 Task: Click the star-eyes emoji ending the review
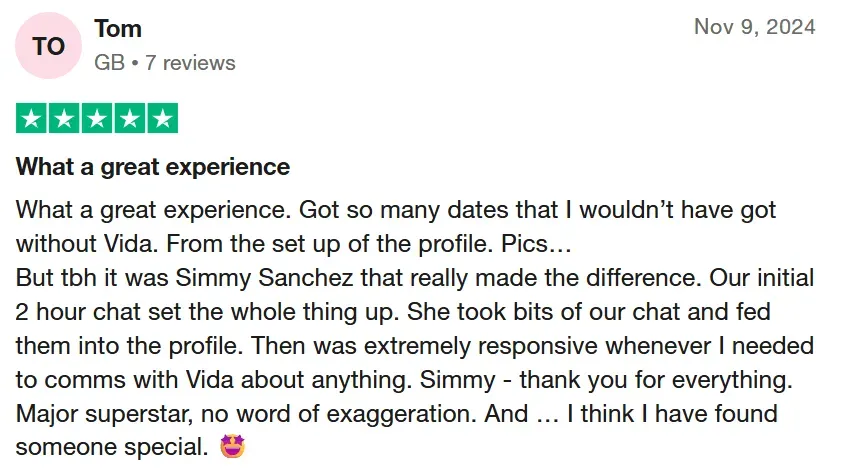[x=231, y=446]
